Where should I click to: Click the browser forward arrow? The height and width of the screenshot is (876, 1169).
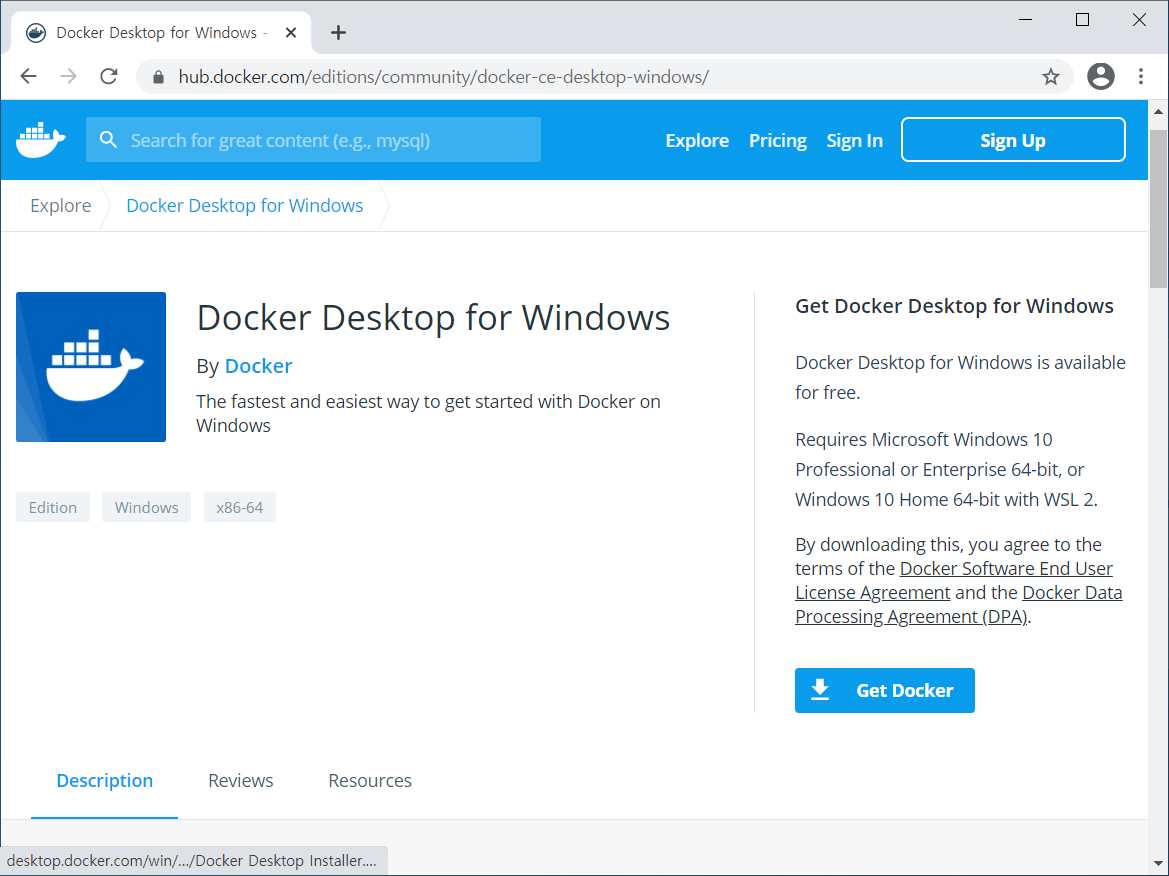tap(68, 76)
